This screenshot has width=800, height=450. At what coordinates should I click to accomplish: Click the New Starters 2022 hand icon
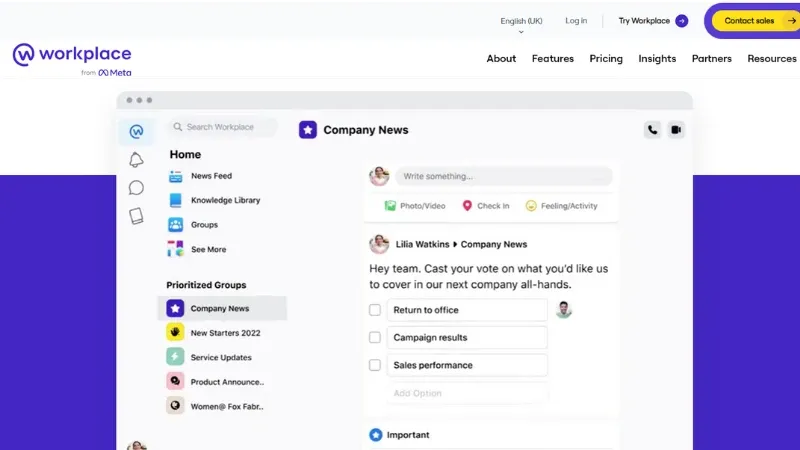[x=175, y=333]
